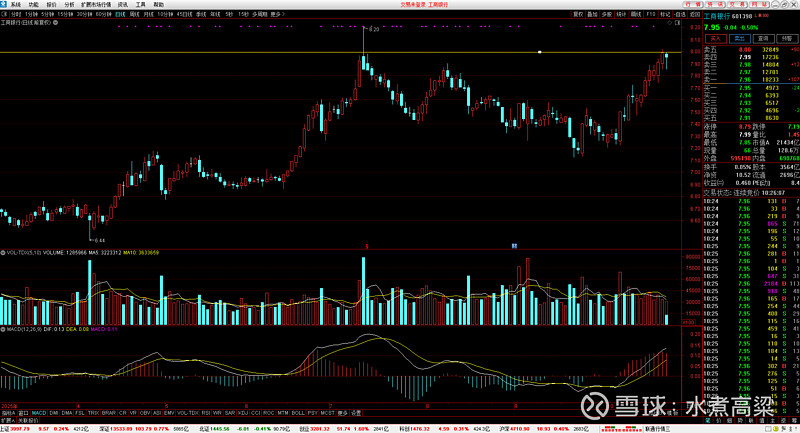Open the 帮助 menu
Viewport: 800px width, 433px height.
click(x=158, y=5)
